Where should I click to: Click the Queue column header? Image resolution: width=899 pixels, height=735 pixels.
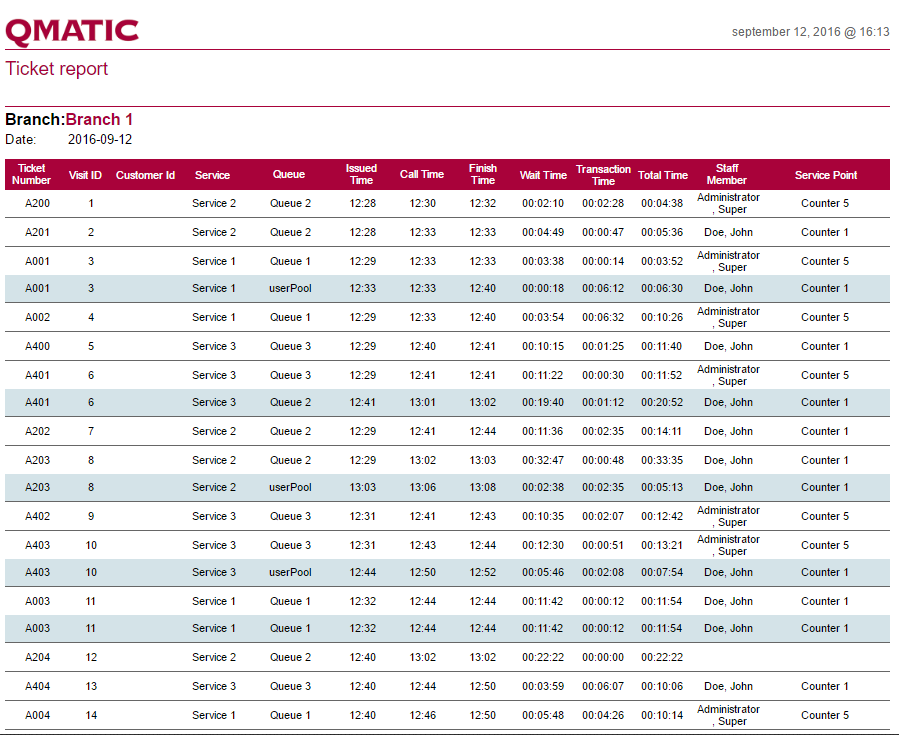(x=289, y=175)
